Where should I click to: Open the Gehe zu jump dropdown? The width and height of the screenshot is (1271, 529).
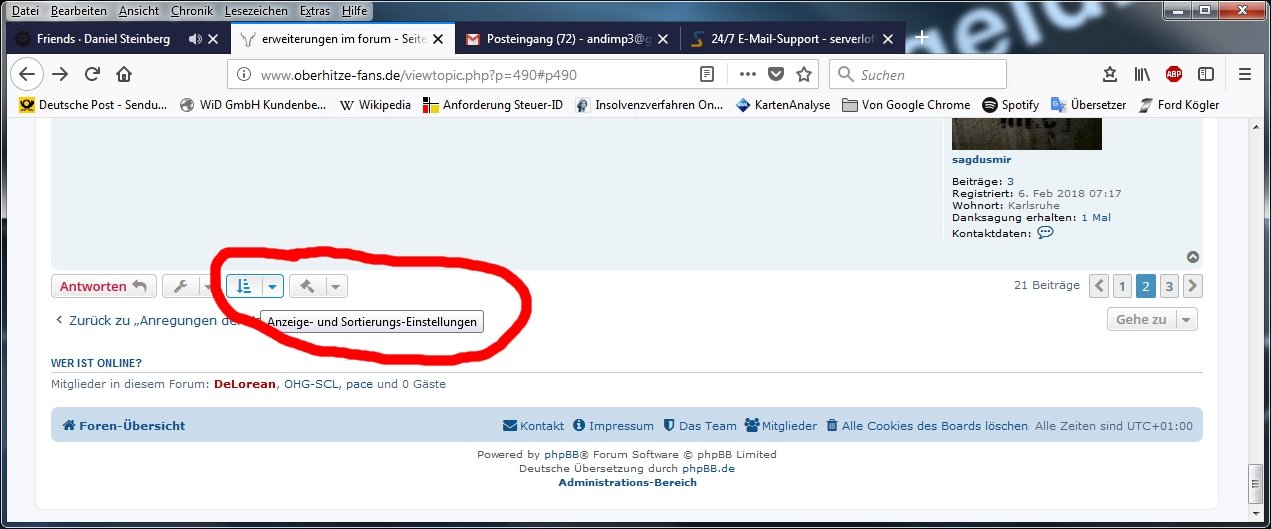pyautogui.click(x=1152, y=320)
